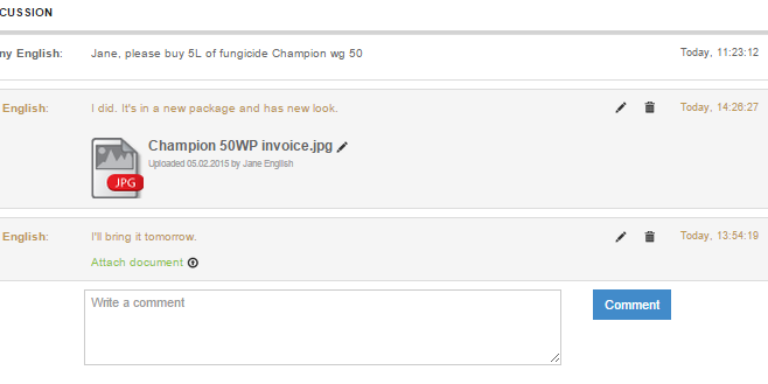The height and width of the screenshot is (384, 768).
Task: Post using the blue Comment button
Action: click(632, 305)
